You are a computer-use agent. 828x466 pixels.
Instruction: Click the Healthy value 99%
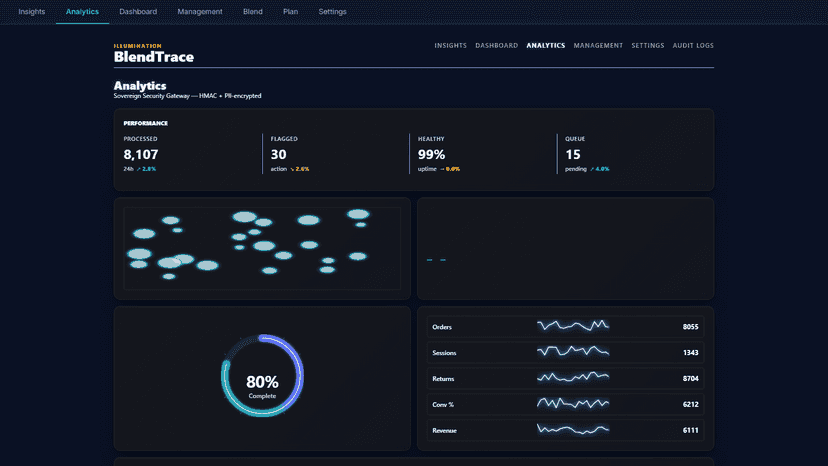point(431,154)
